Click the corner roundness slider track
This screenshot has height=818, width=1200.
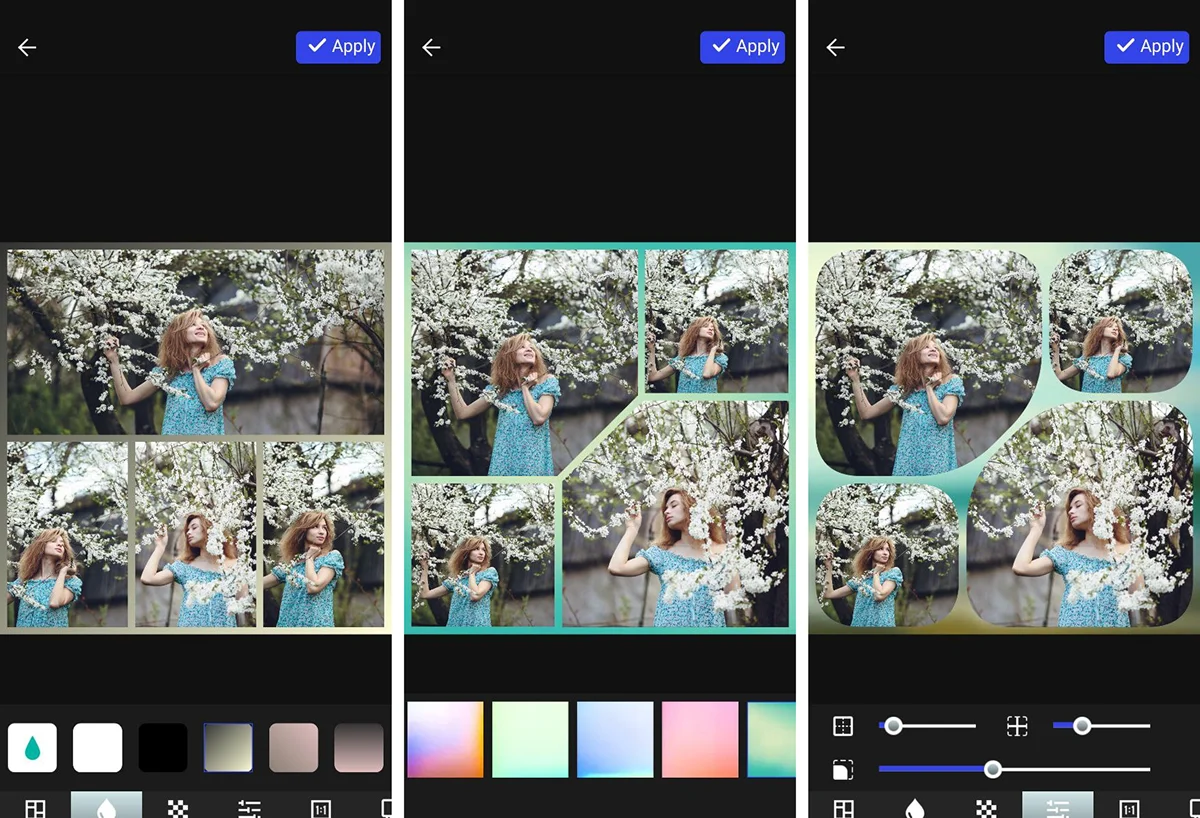click(1014, 769)
